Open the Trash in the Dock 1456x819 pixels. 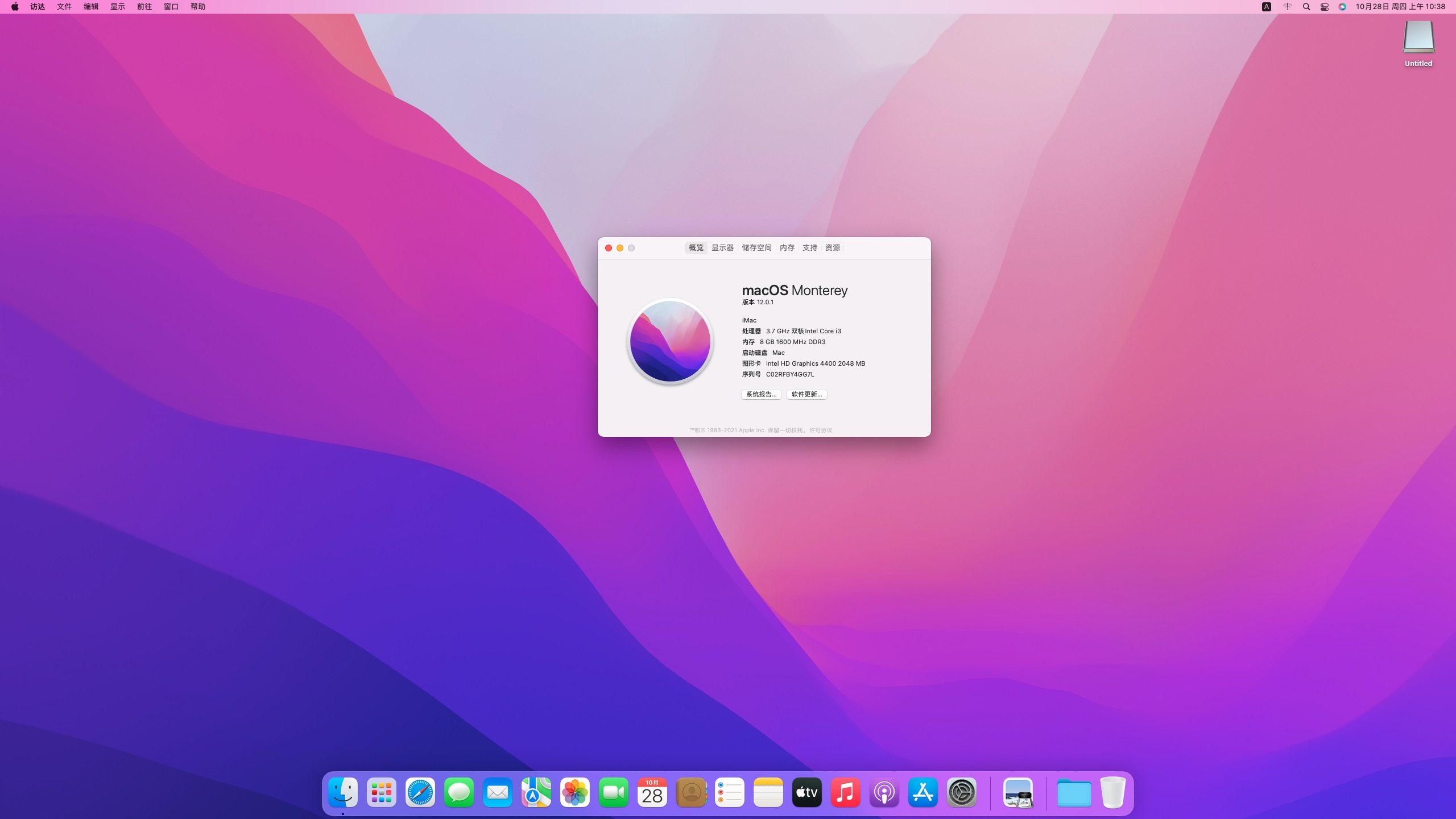click(x=1113, y=792)
